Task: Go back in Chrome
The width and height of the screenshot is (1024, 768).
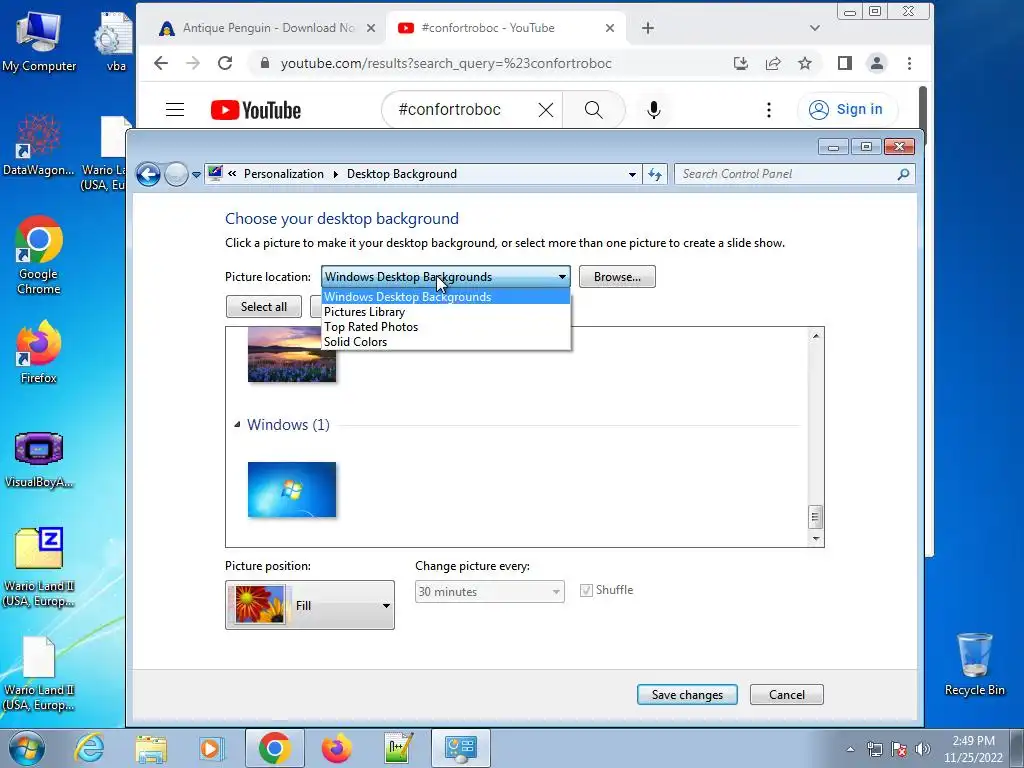Action: [x=161, y=63]
